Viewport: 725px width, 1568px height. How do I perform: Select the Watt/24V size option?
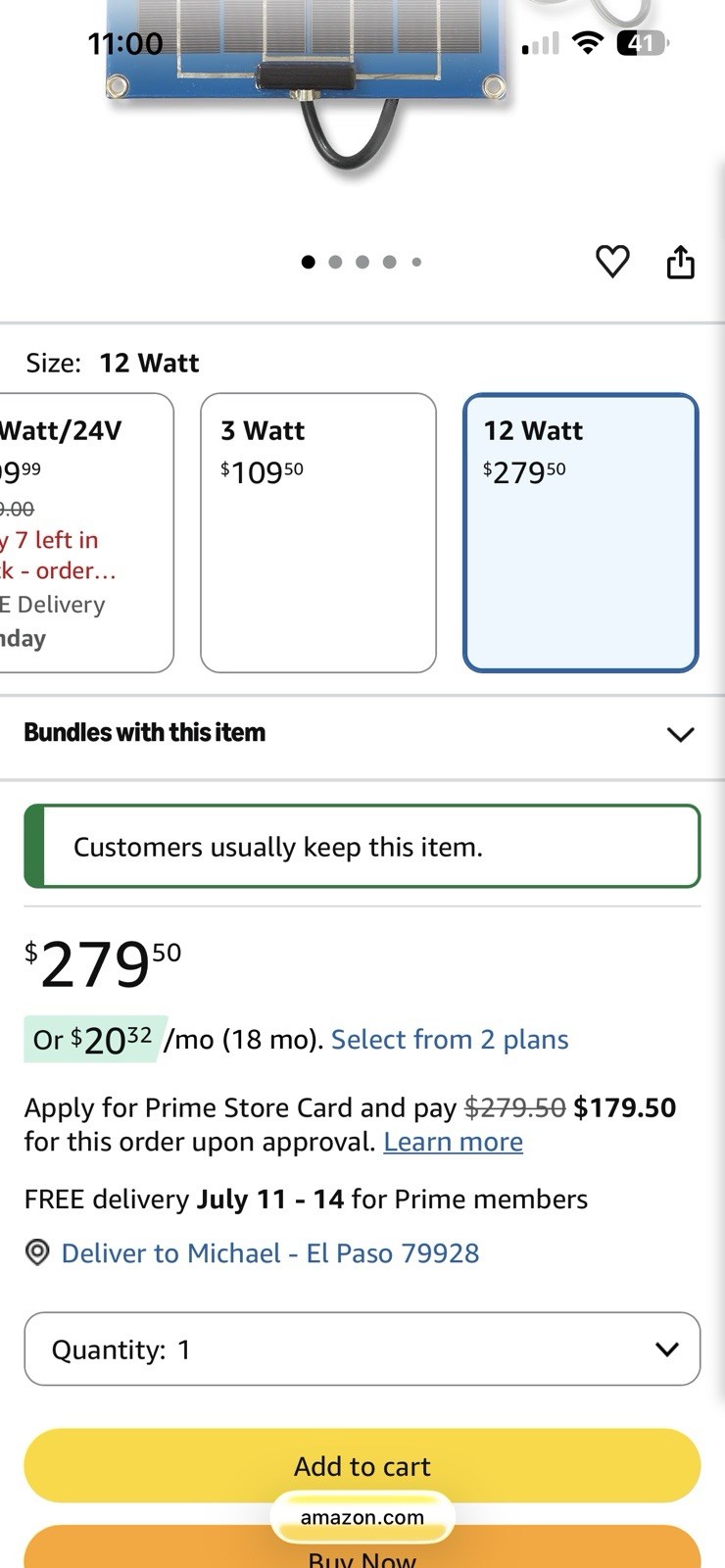pyautogui.click(x=86, y=533)
